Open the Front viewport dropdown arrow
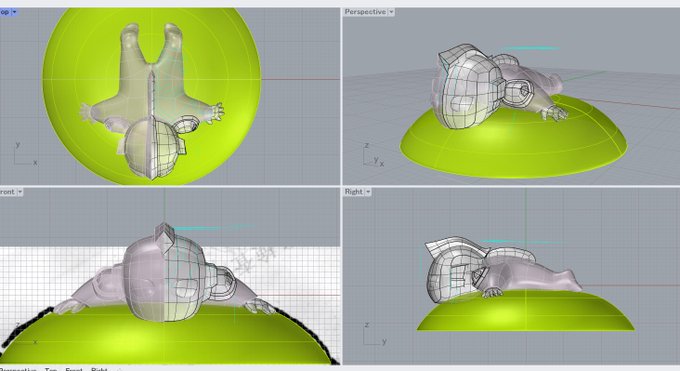 20,192
